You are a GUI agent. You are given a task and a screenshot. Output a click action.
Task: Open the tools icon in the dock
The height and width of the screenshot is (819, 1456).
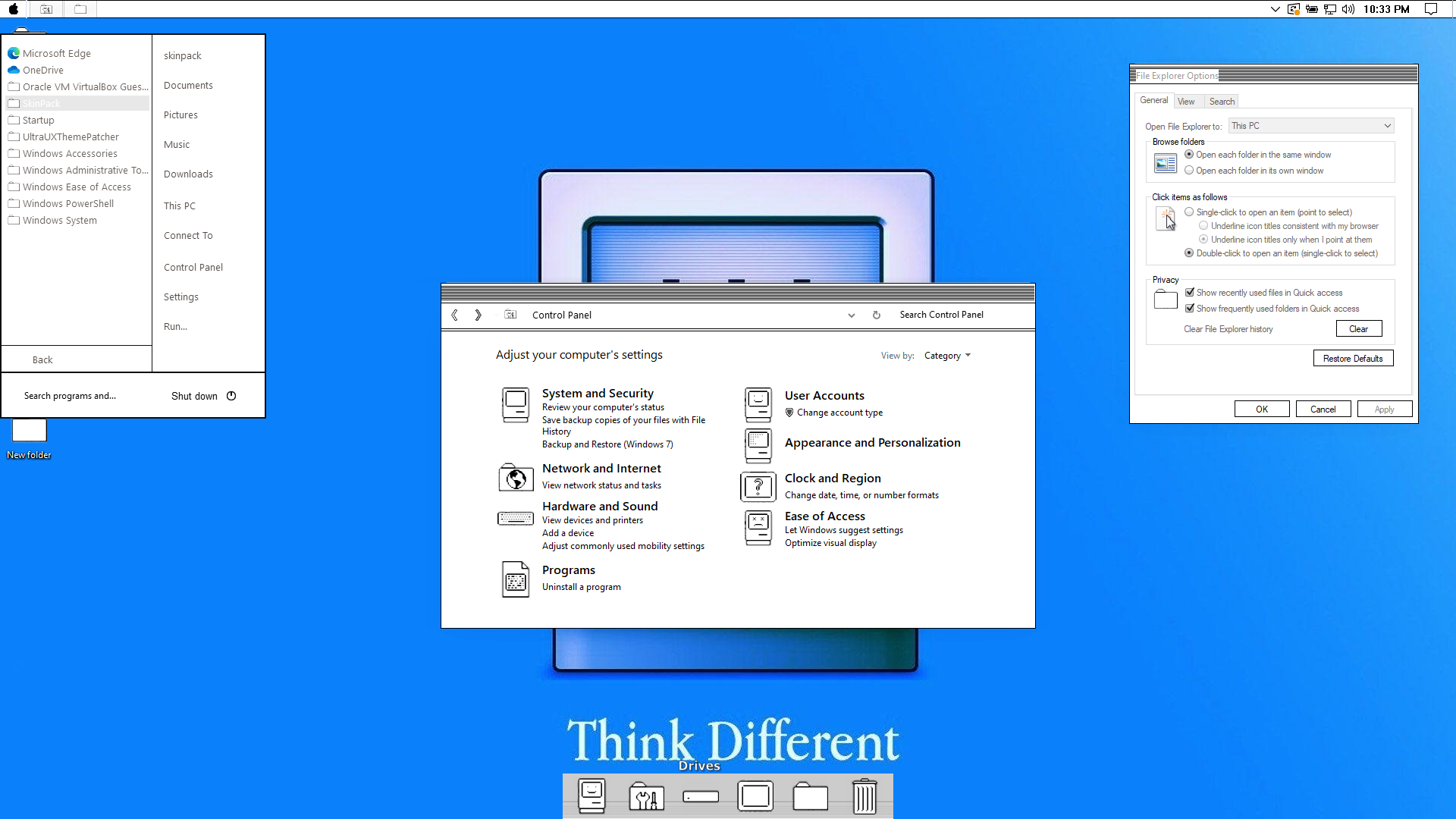point(646,797)
